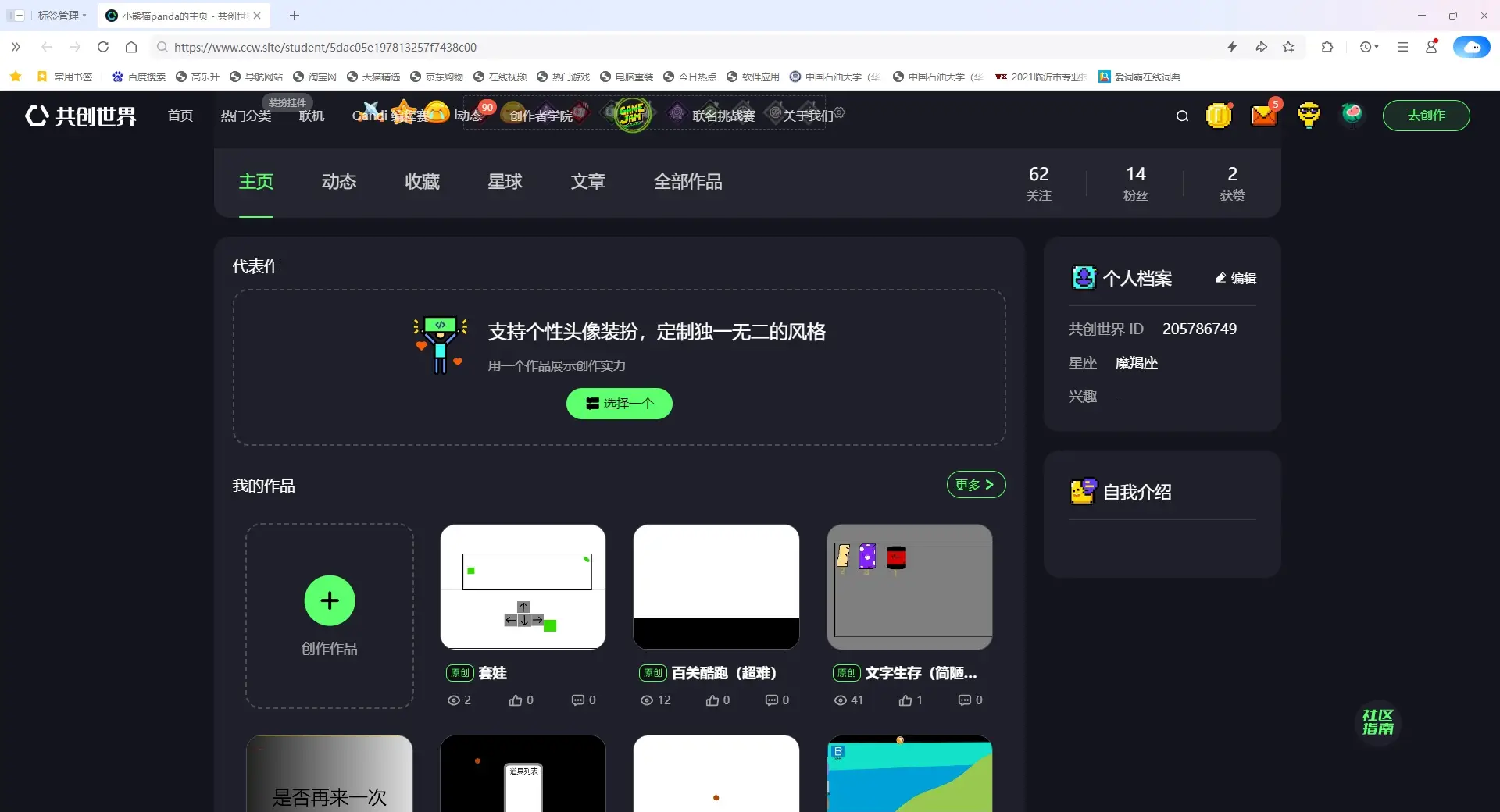Image resolution: width=1500 pixels, height=812 pixels.
Task: Switch to the 动态 profile tab
Action: [x=339, y=182]
